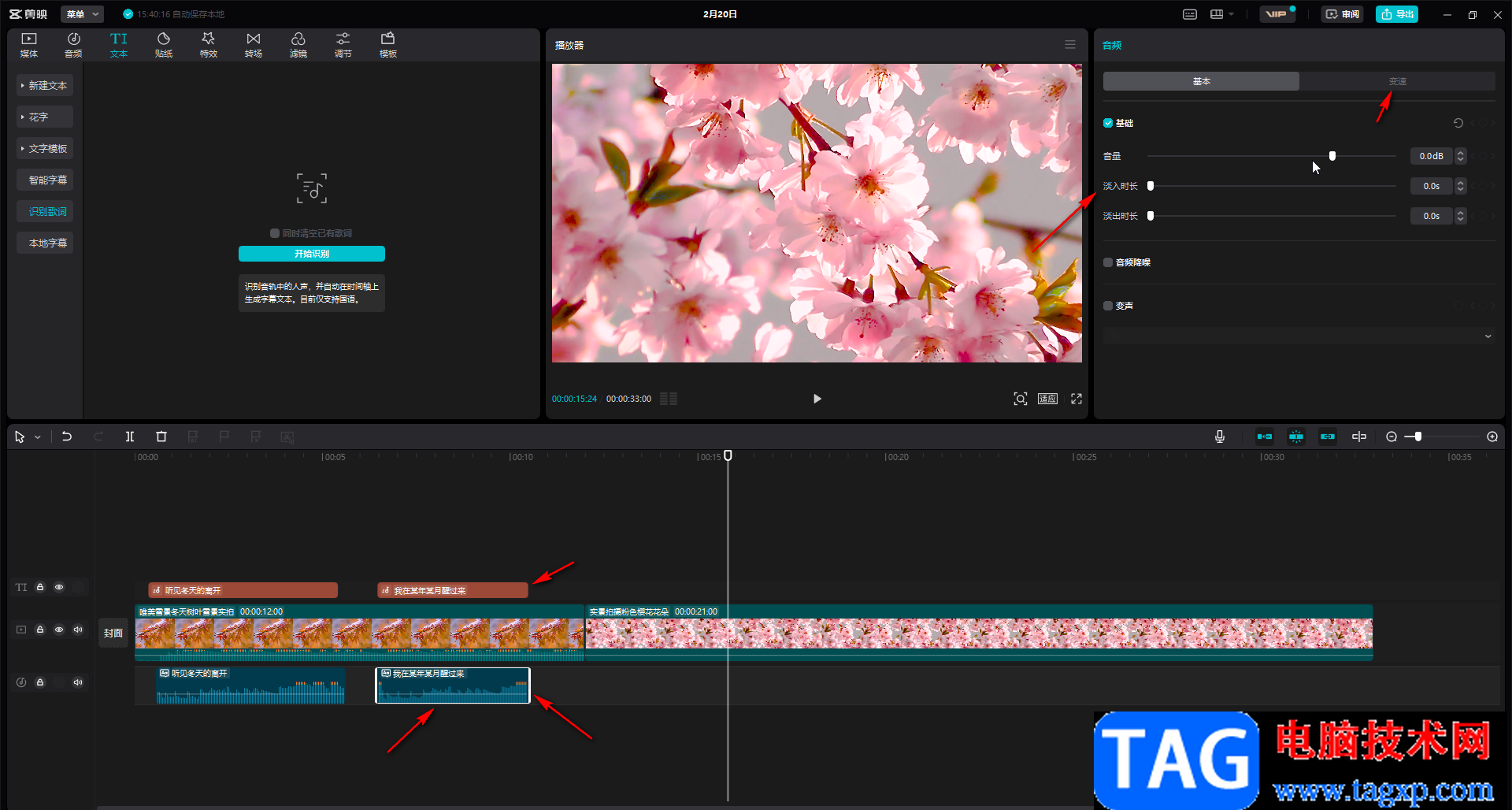Hide the text track with eye icon
The image size is (1512, 810).
click(59, 587)
